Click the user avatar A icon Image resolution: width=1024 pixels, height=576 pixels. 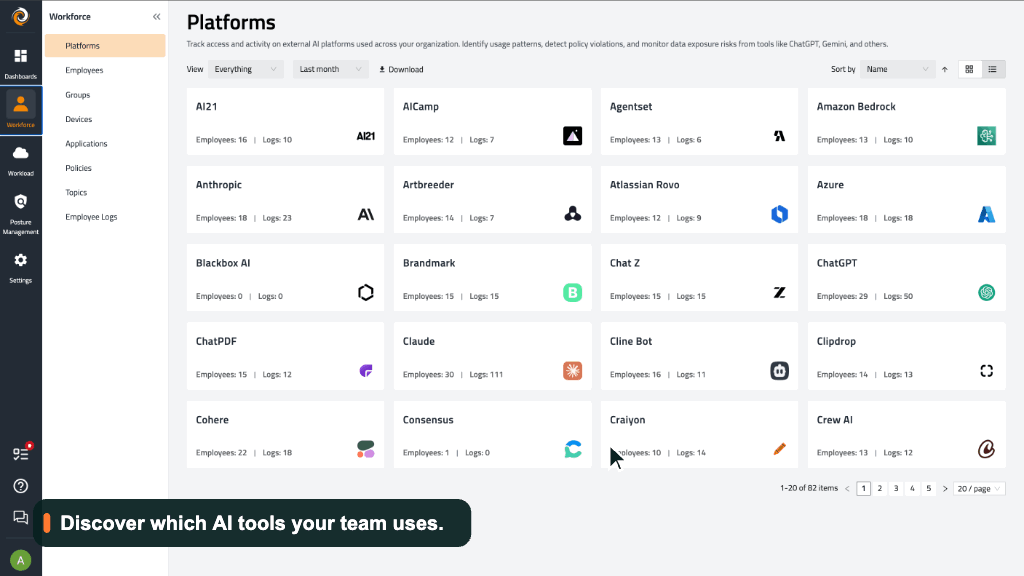point(21,560)
